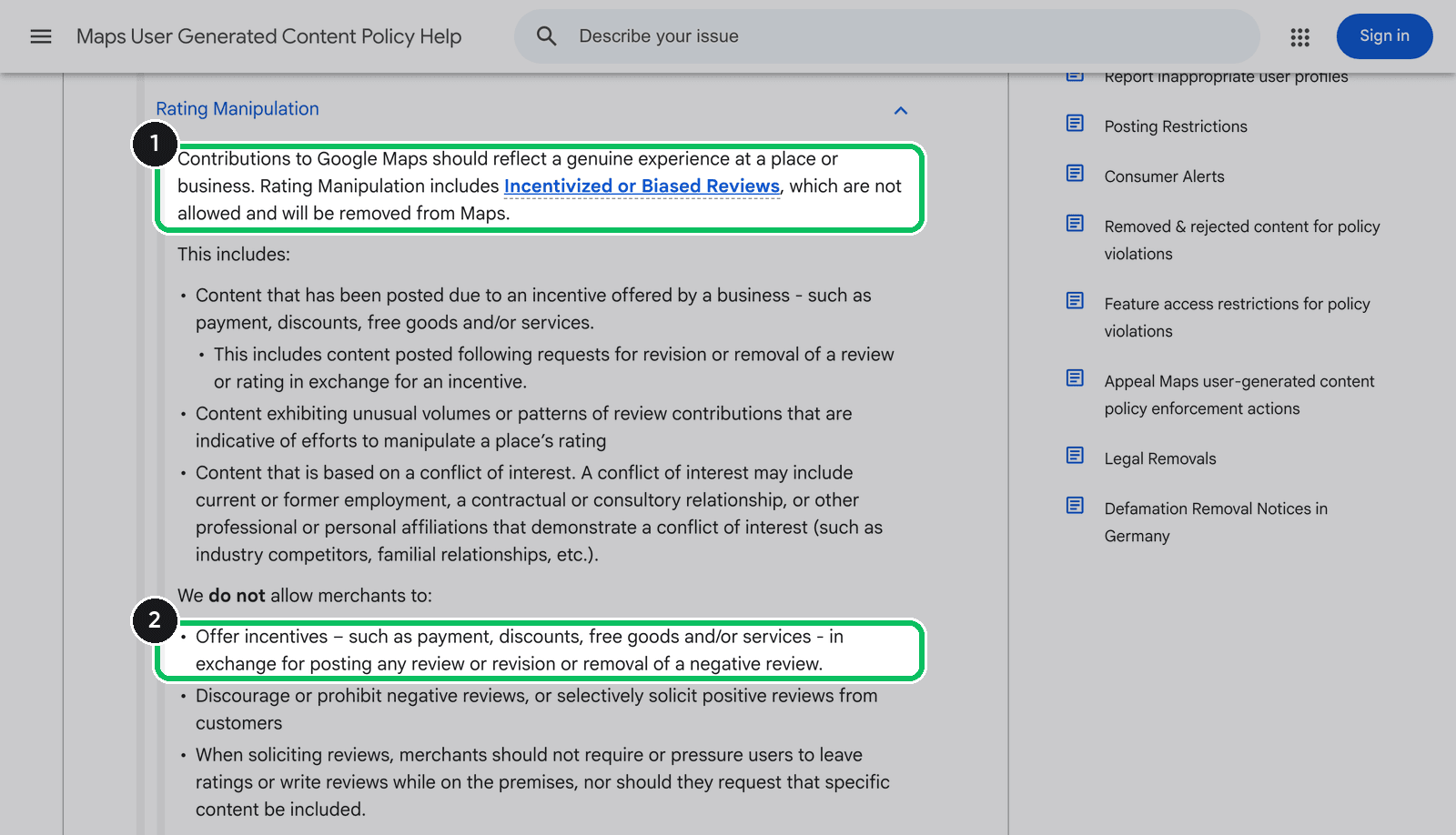Click the icon beside Removed & rejected content
The image size is (1456, 835).
pos(1075,223)
